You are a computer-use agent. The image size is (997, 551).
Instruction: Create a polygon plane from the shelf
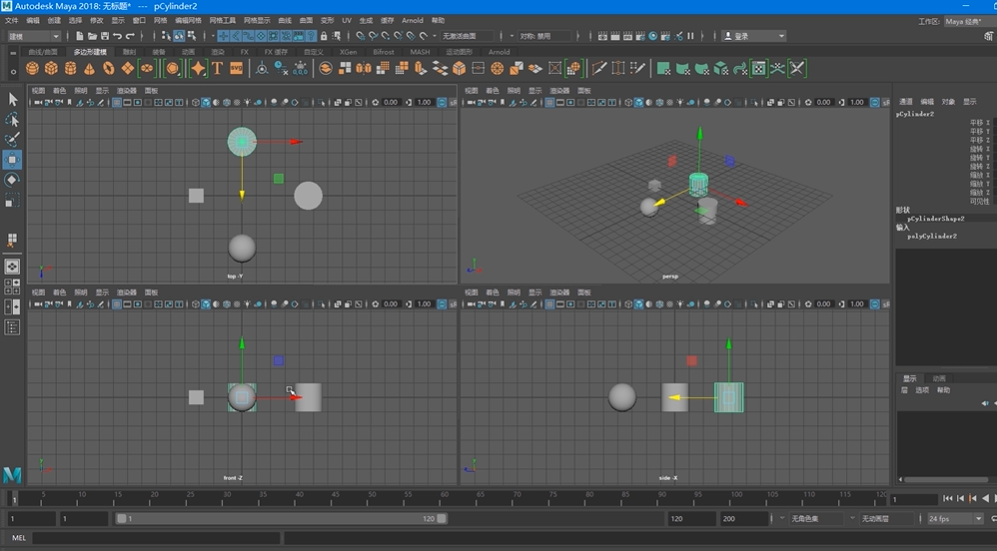tap(128, 68)
